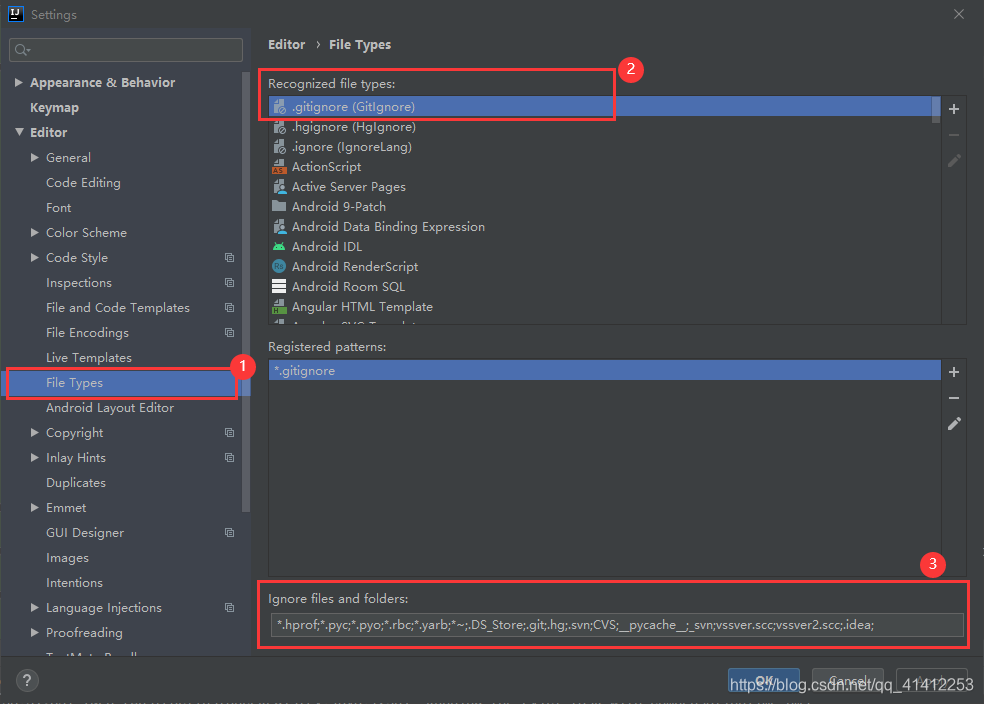This screenshot has height=704, width=984.
Task: Click project-level icon next to File and Code Templates
Action: pyautogui.click(x=230, y=307)
